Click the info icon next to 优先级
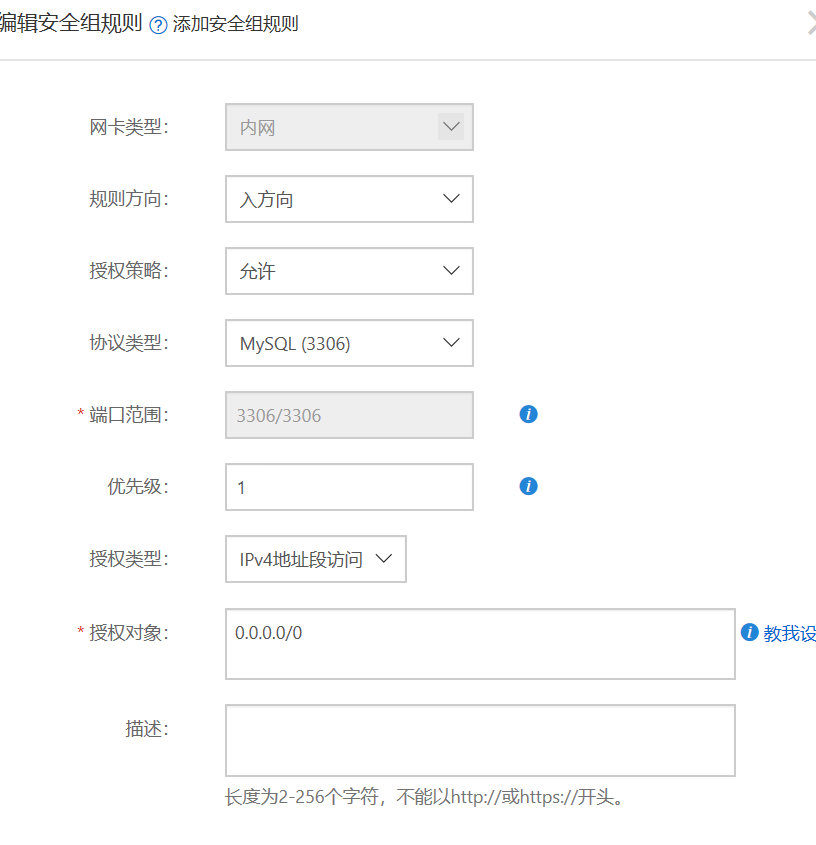 click(528, 486)
